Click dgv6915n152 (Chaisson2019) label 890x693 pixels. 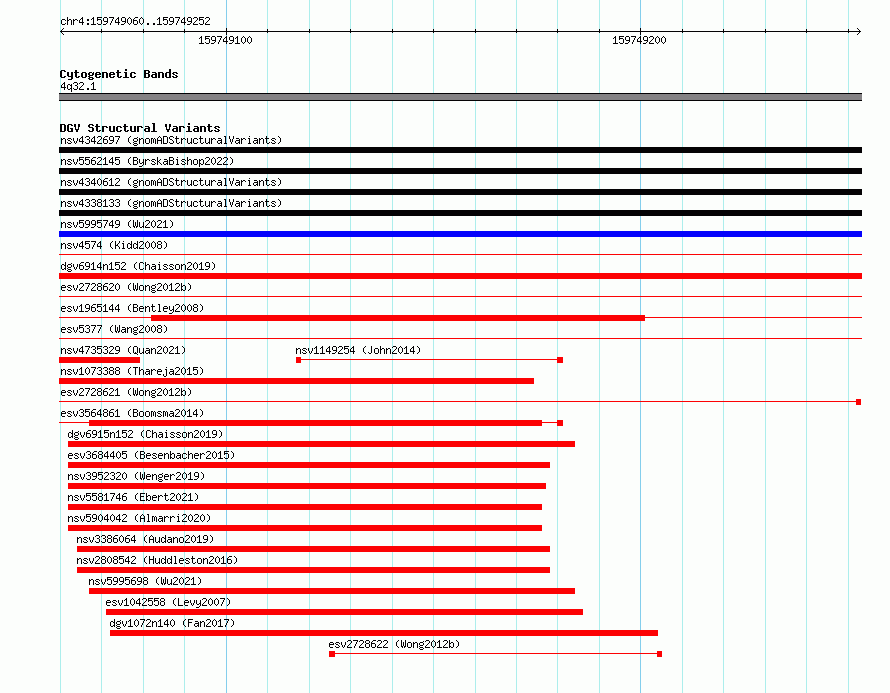point(145,434)
